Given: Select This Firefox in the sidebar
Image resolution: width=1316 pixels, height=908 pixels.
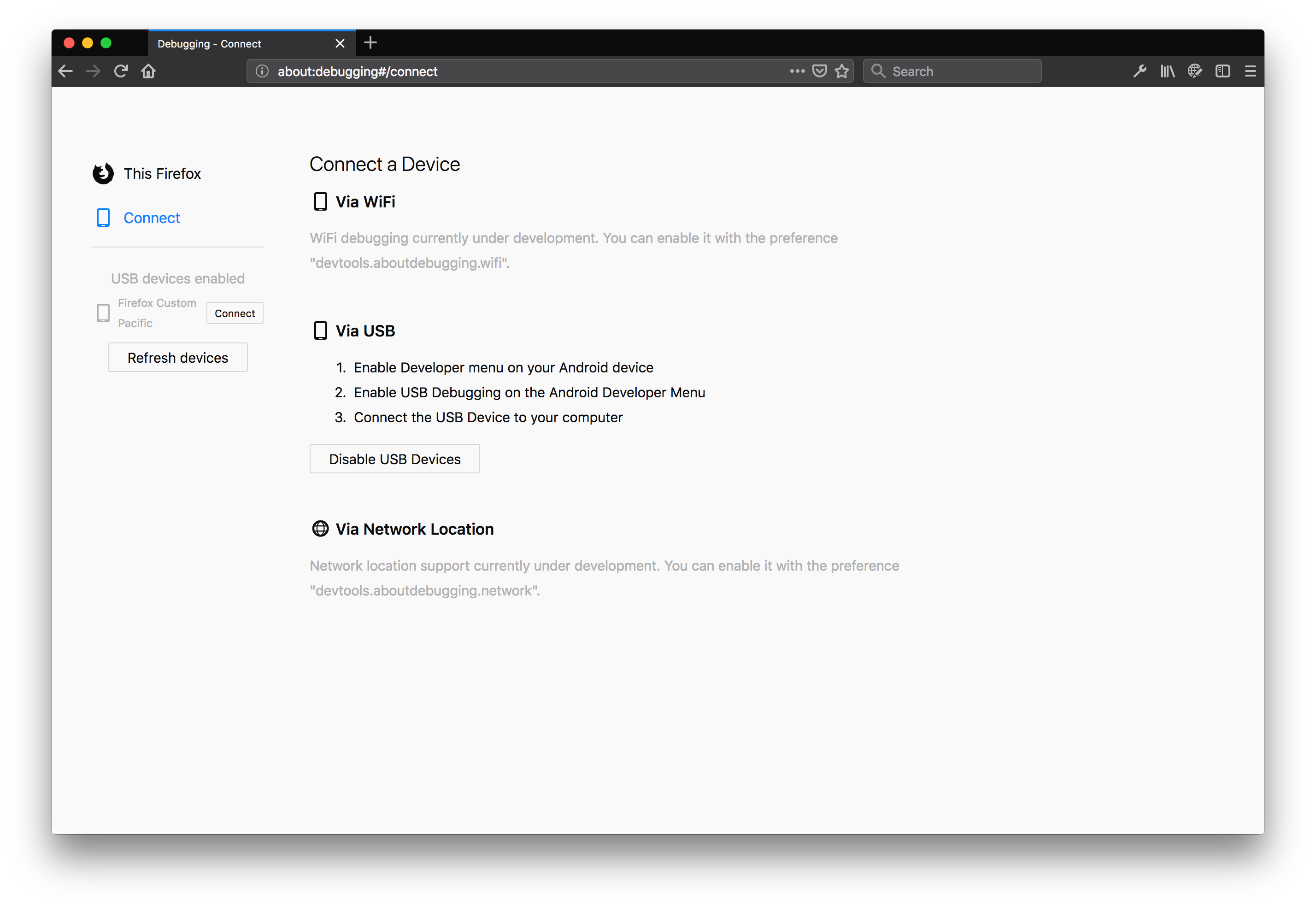Looking at the screenshot, I should point(162,173).
